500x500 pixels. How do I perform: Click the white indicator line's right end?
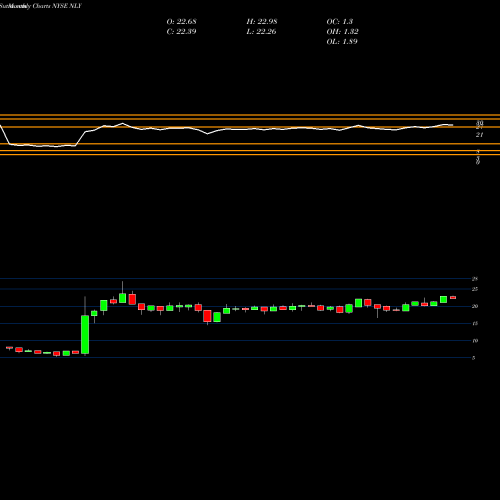(x=452, y=125)
